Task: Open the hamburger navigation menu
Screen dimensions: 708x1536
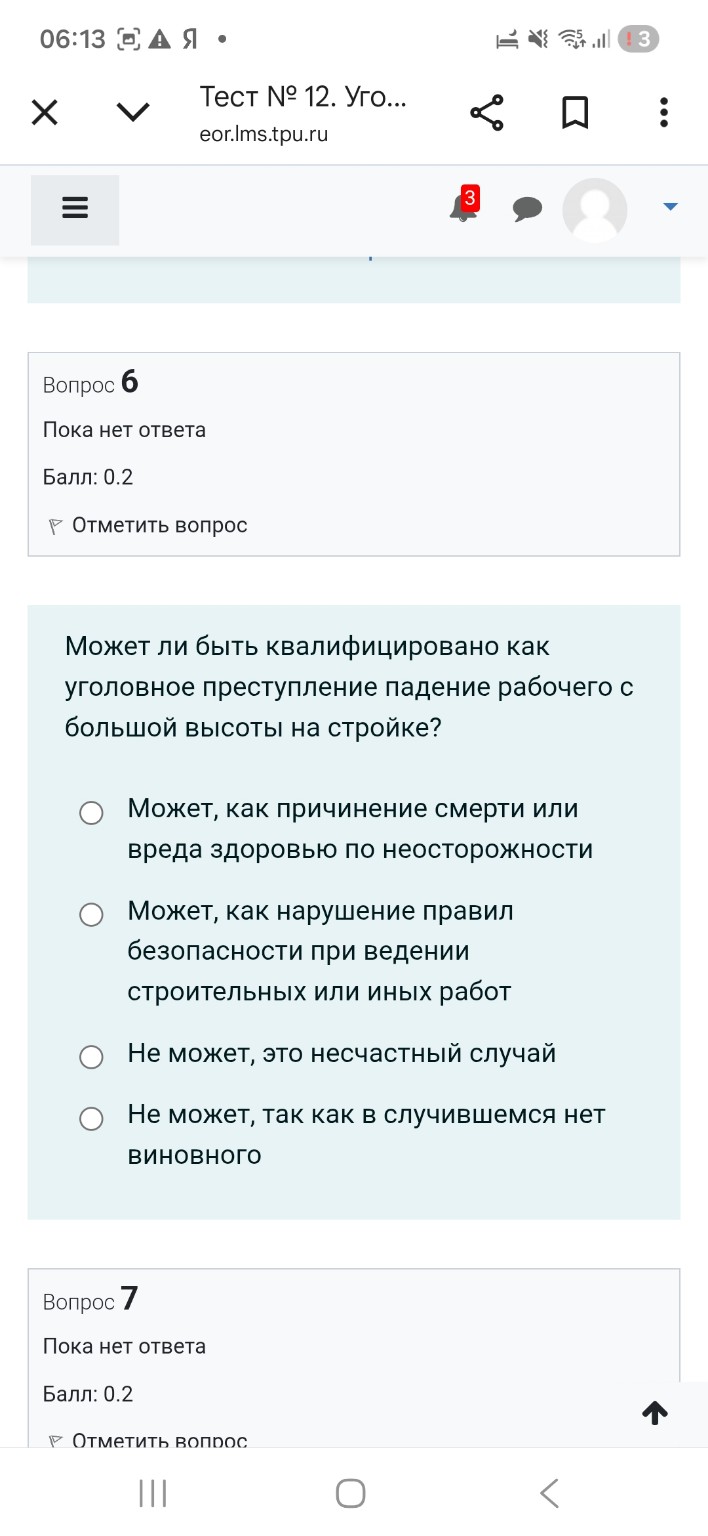Action: pyautogui.click(x=74, y=210)
